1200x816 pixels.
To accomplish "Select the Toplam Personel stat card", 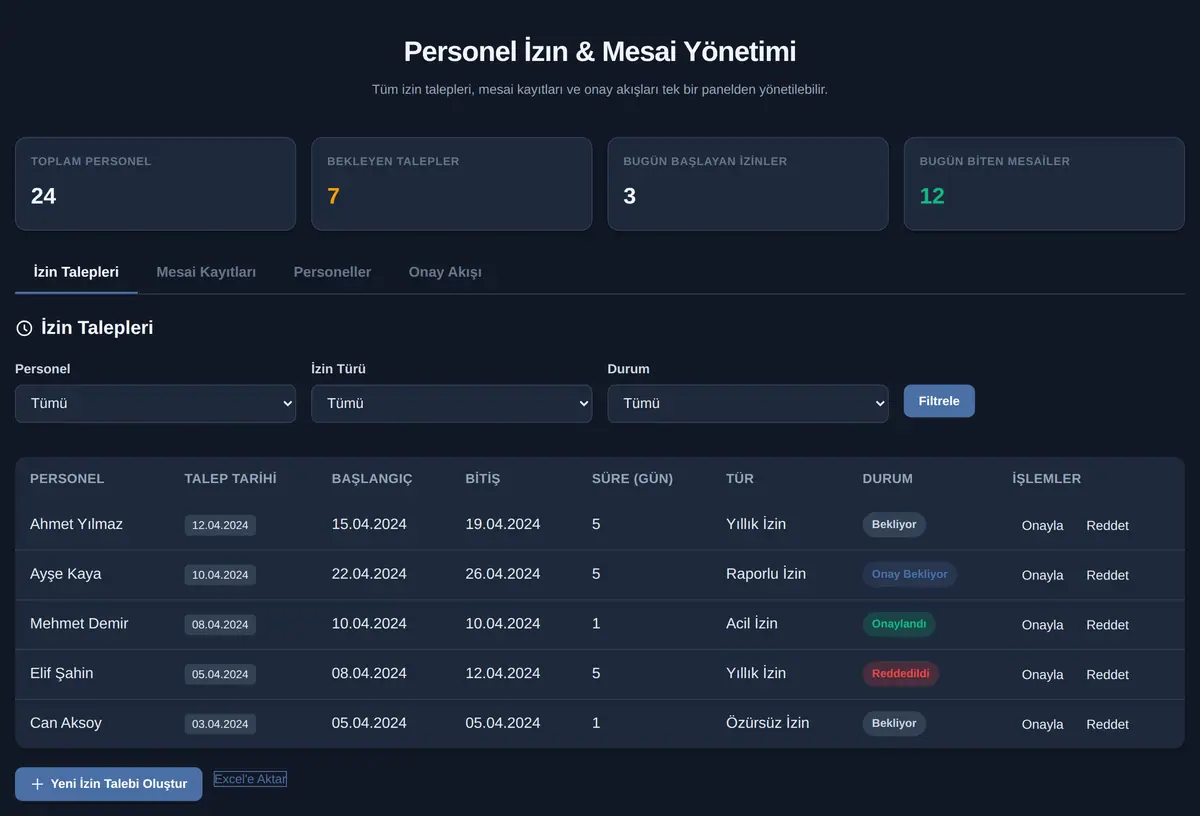I will coord(155,184).
